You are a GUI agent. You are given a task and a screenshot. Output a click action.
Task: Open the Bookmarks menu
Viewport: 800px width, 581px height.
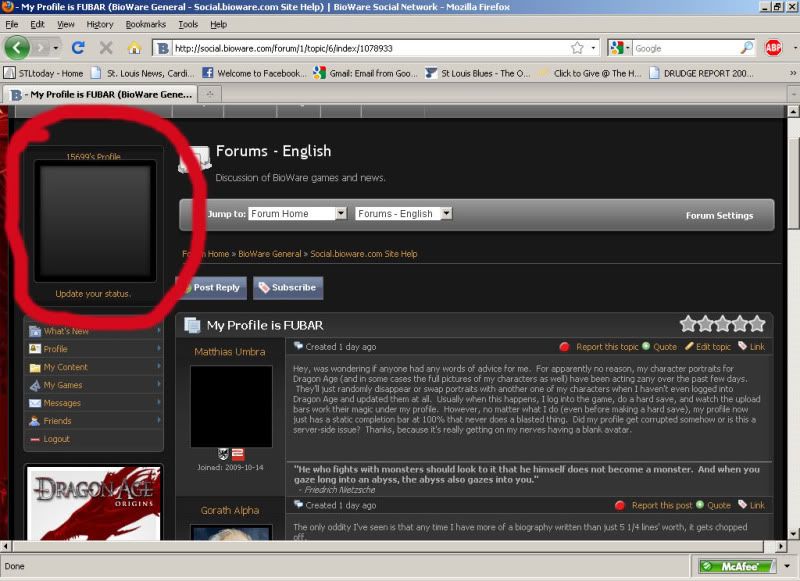pos(146,24)
